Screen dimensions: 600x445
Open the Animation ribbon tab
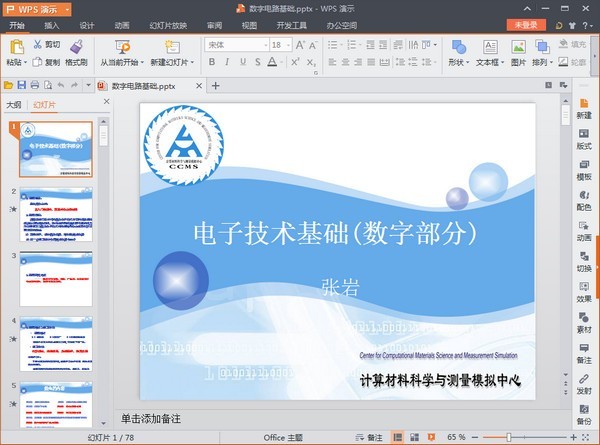coord(122,26)
